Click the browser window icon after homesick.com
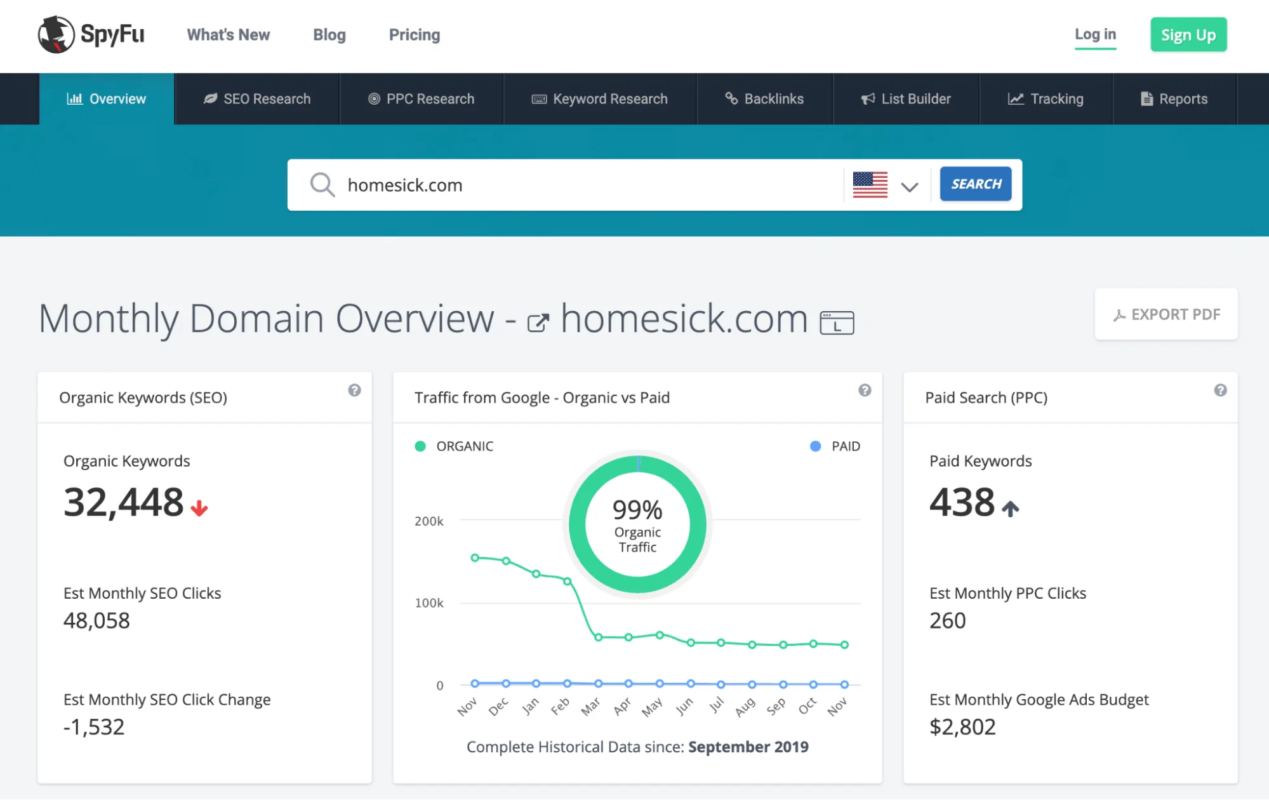Screen dimensions: 1269x800 tap(837, 322)
